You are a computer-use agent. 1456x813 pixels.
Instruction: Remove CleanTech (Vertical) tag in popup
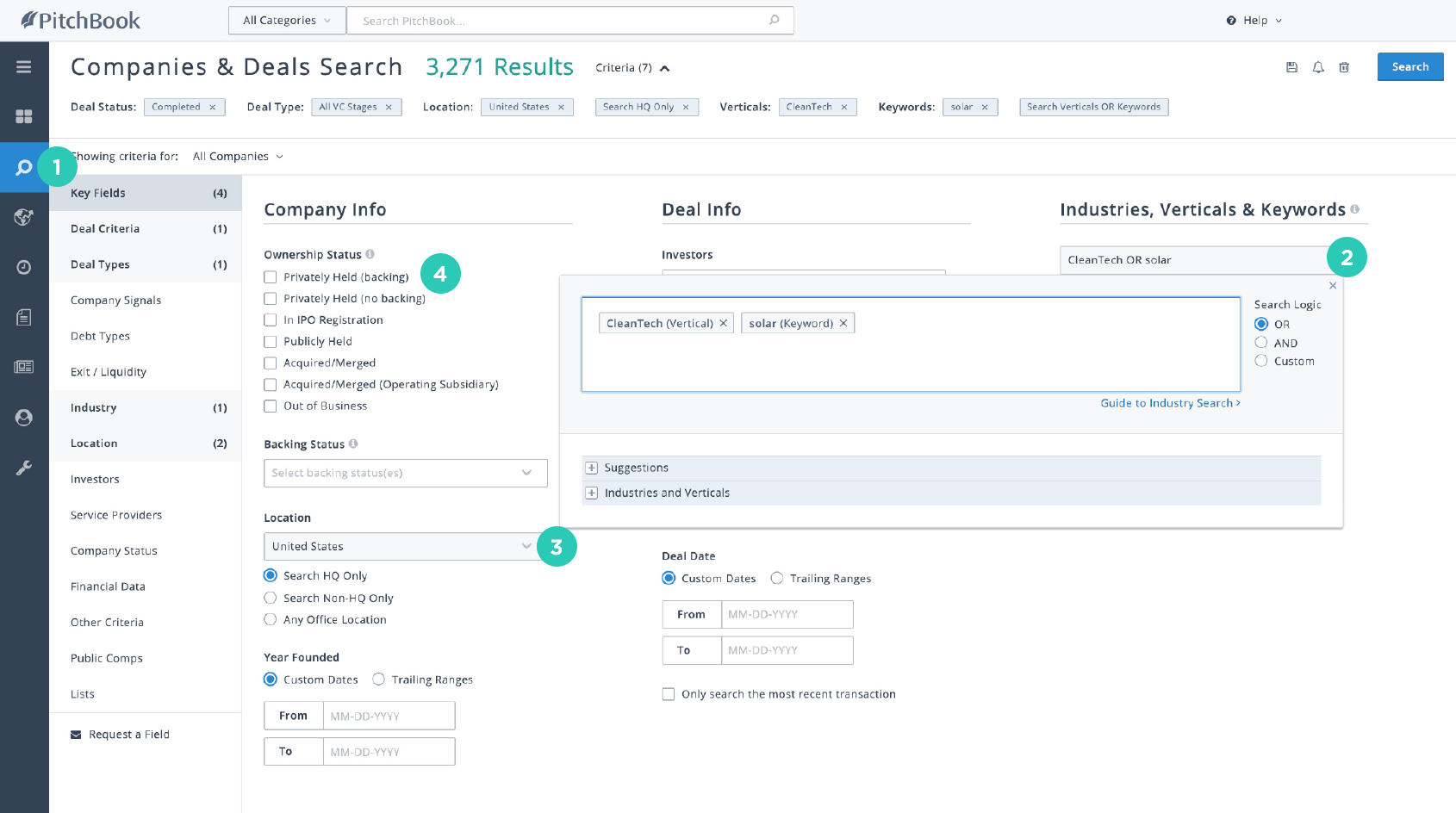pos(724,323)
